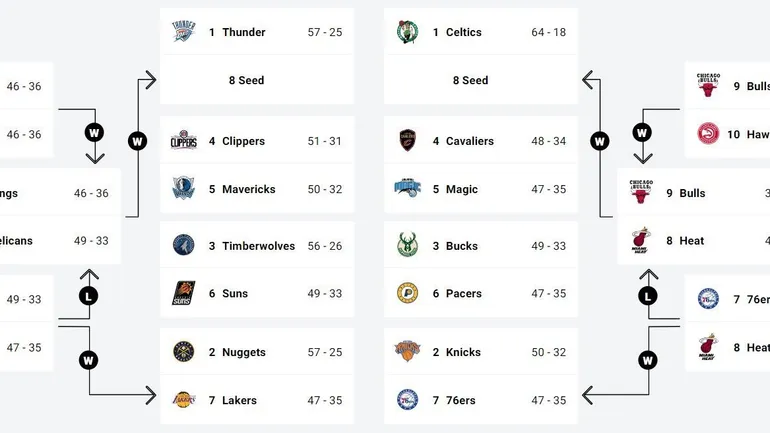Select the Nuggets team logo

point(184,352)
